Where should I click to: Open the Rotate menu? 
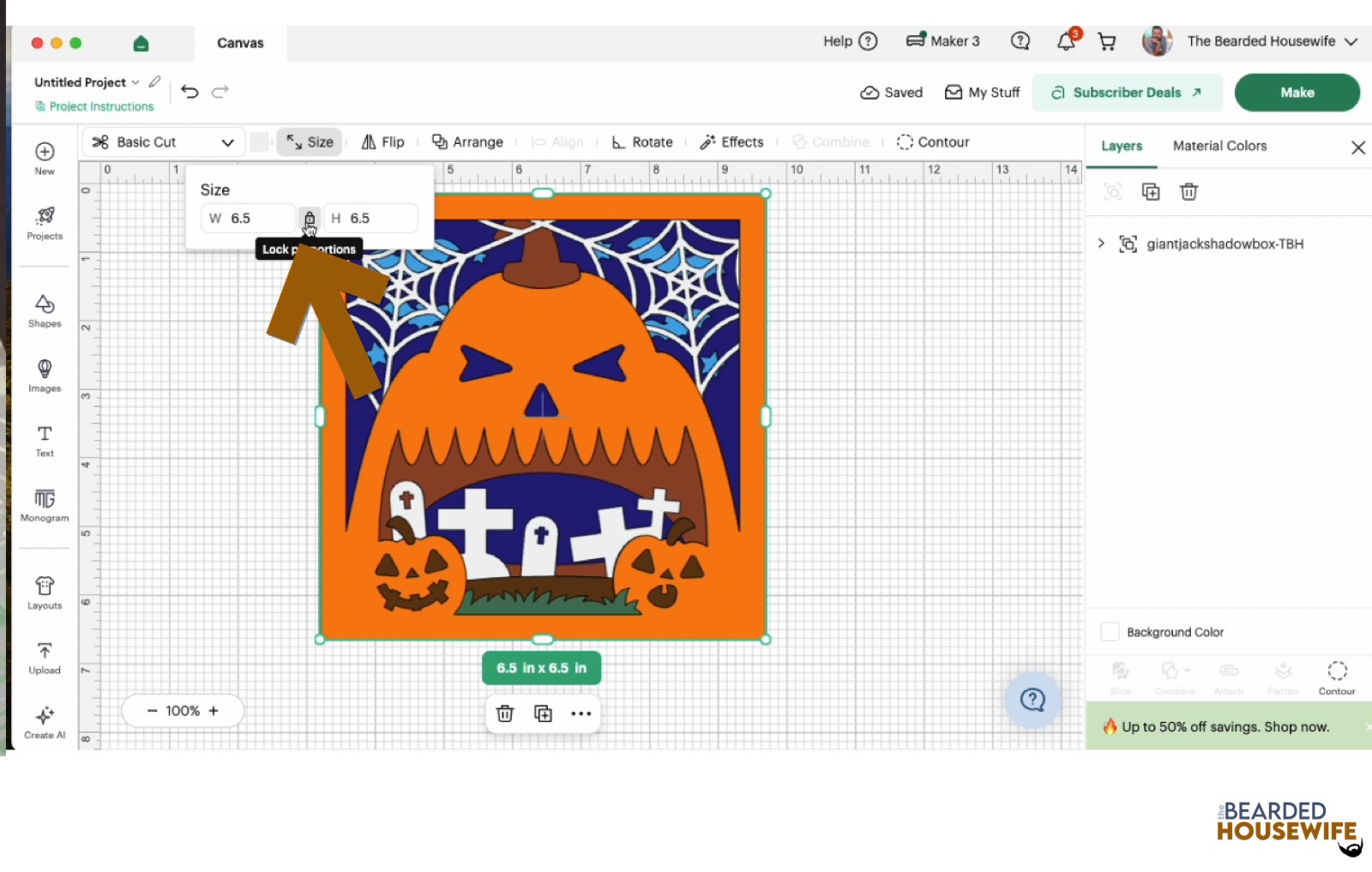coord(642,142)
